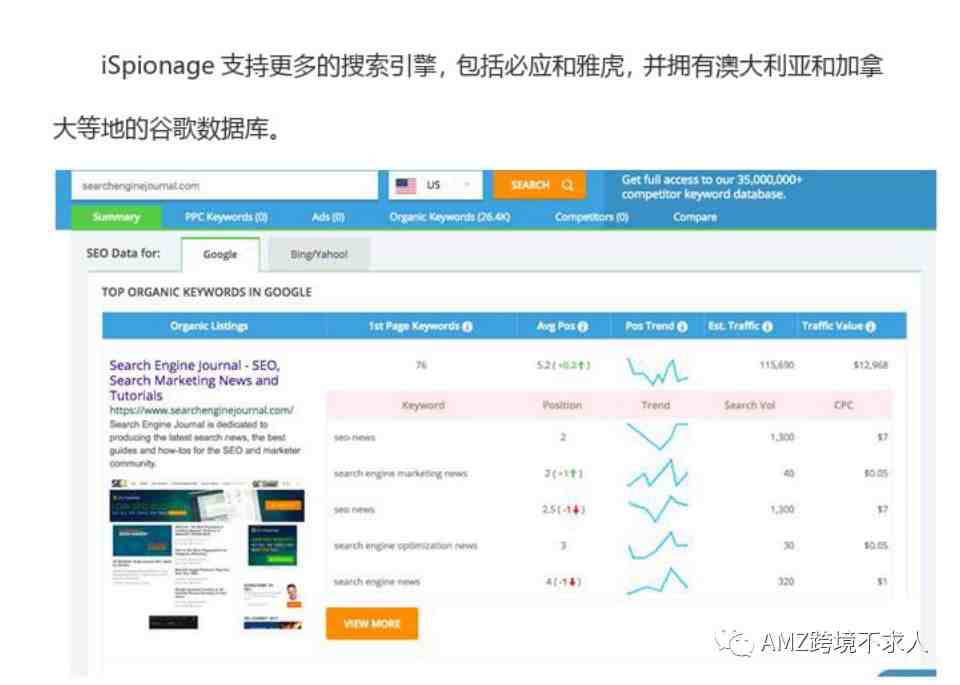
Task: Open the US country dropdown
Action: (435, 185)
